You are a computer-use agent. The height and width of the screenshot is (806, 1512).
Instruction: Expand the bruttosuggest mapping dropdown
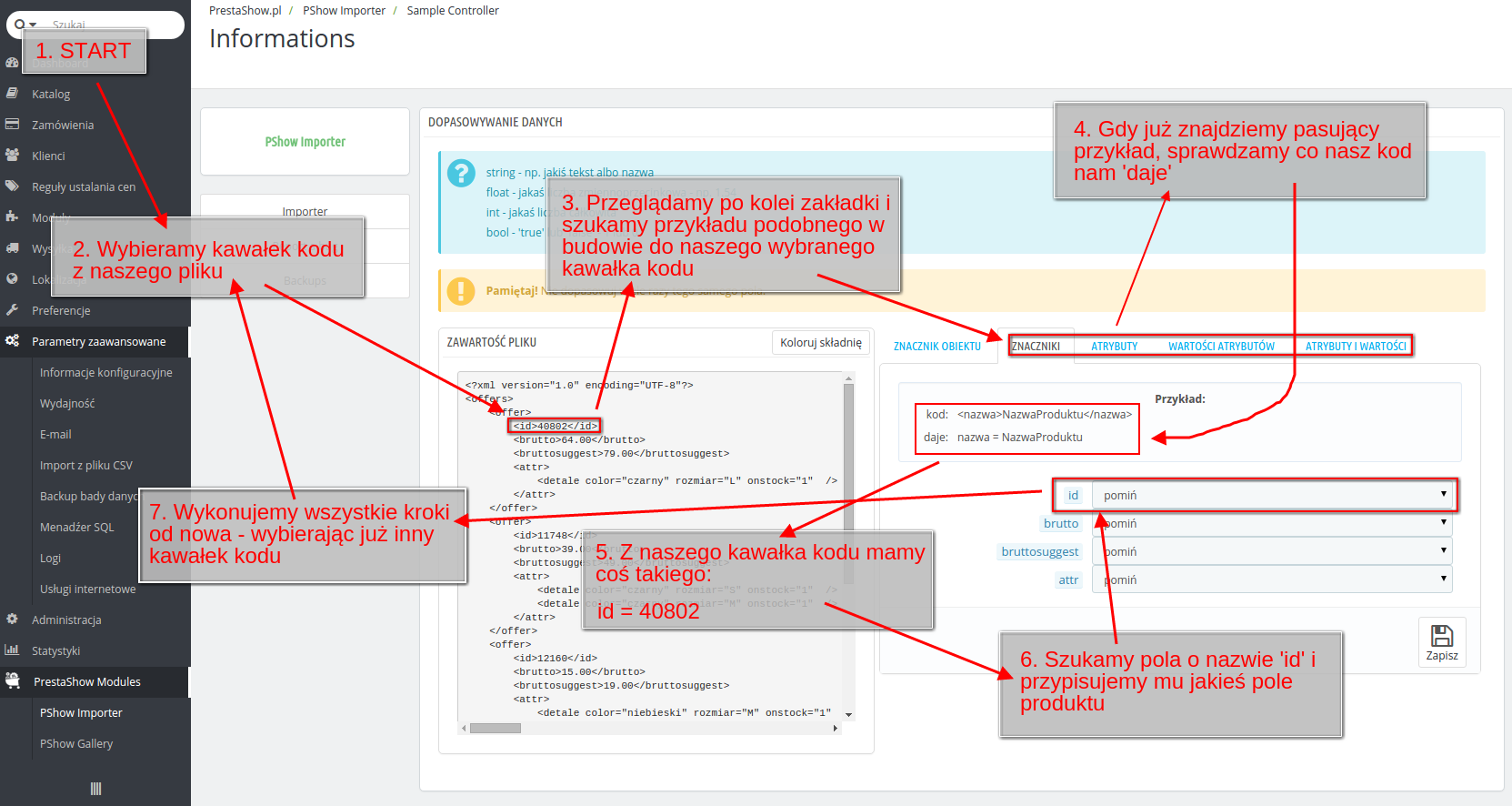coord(1273,551)
